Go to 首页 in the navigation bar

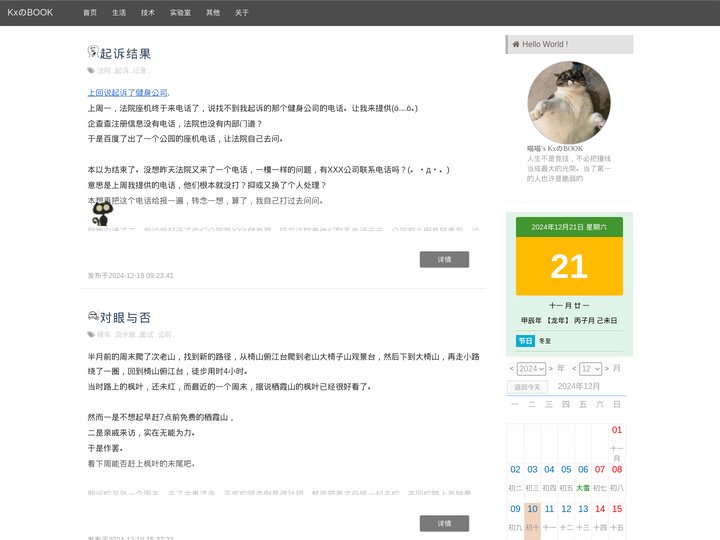[90, 12]
